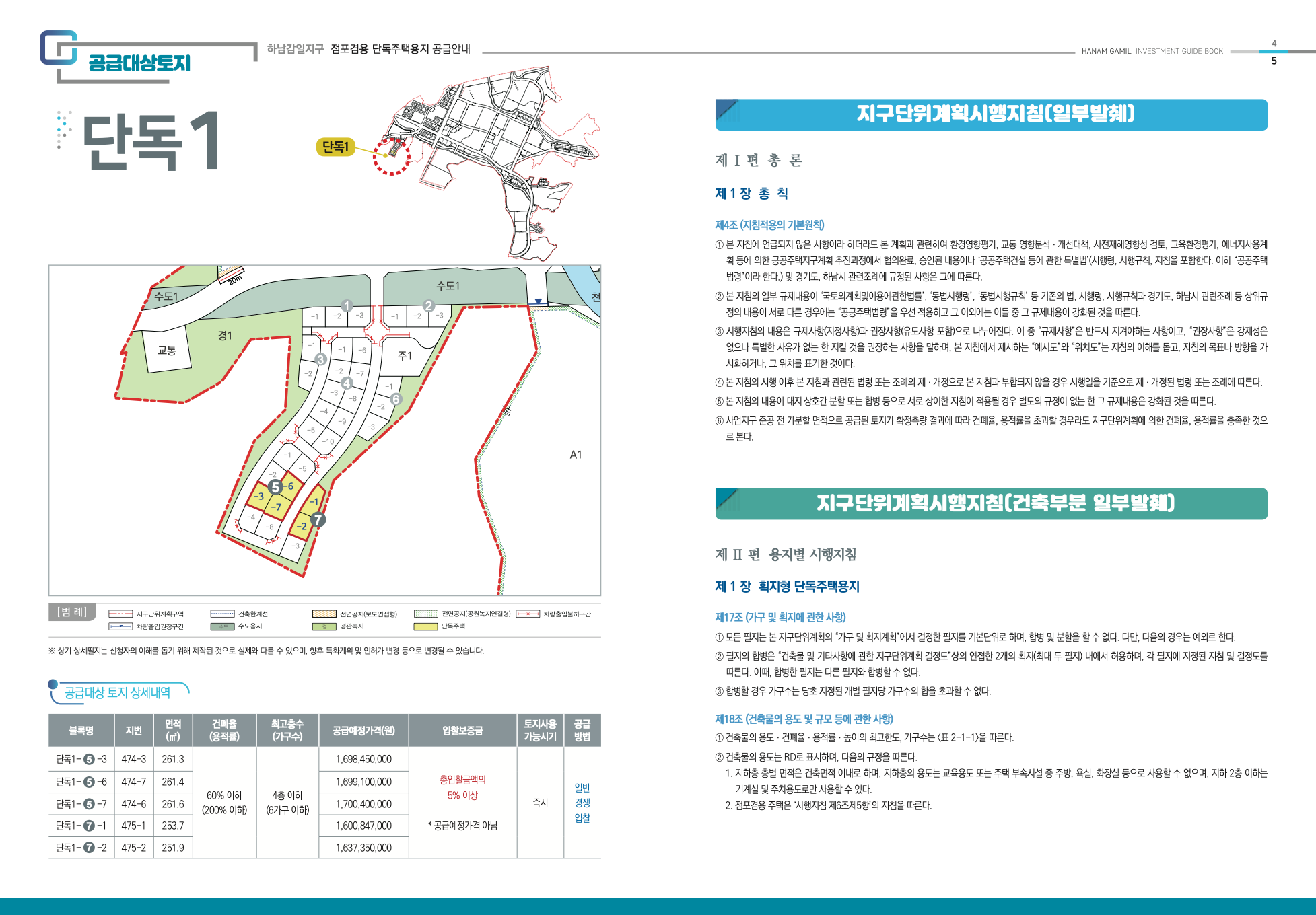The width and height of the screenshot is (1316, 915).
Task: Click the square logo icon beside 공급대상토지
Action: [59, 48]
